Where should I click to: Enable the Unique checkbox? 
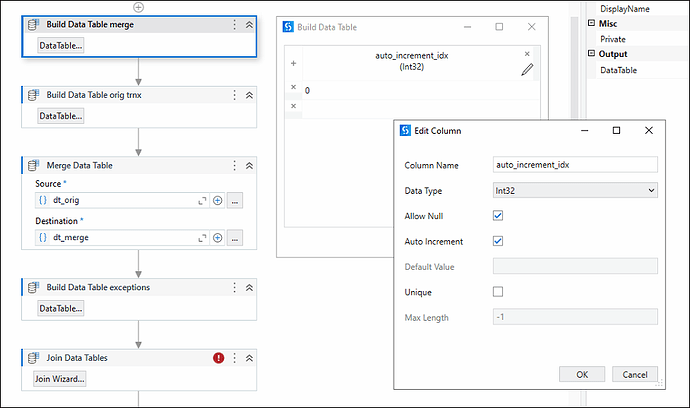(x=498, y=292)
